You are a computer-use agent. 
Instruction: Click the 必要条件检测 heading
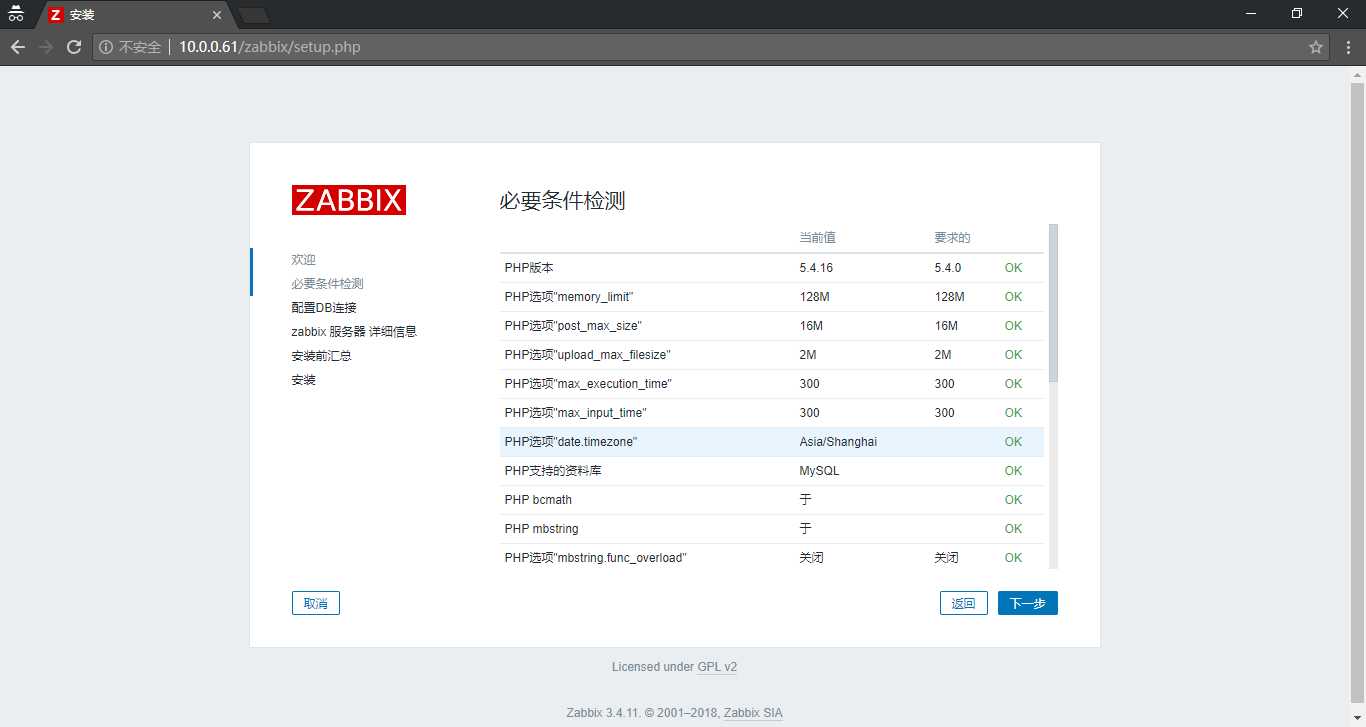coord(562,200)
